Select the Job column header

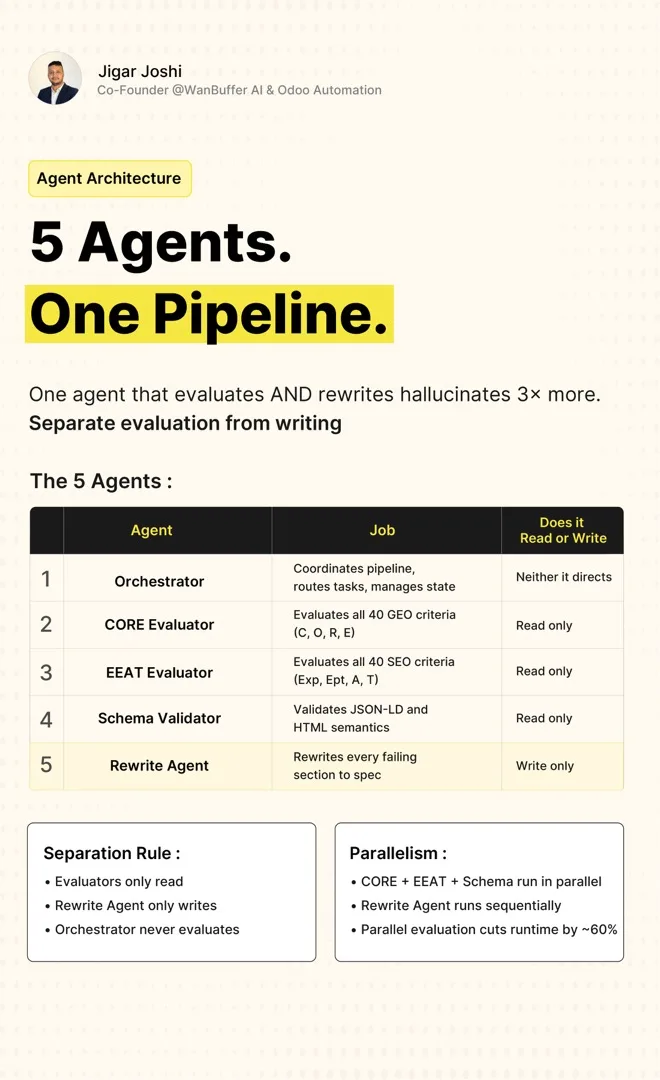click(382, 530)
